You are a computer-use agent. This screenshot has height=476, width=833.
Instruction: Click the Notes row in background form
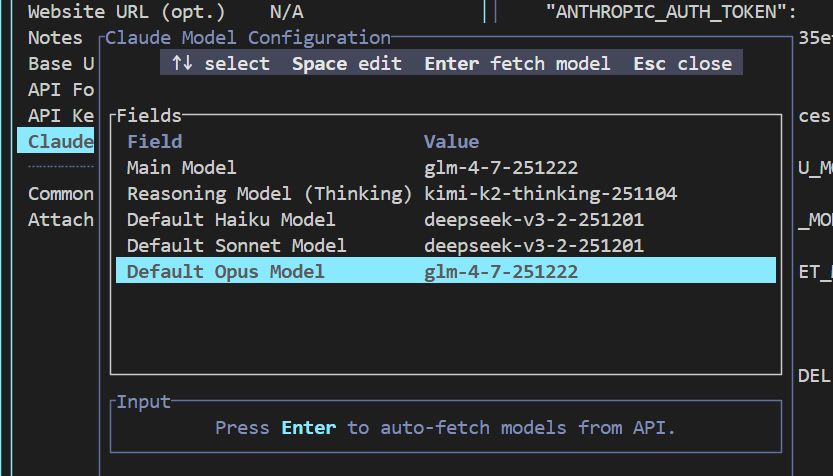click(x=55, y=38)
